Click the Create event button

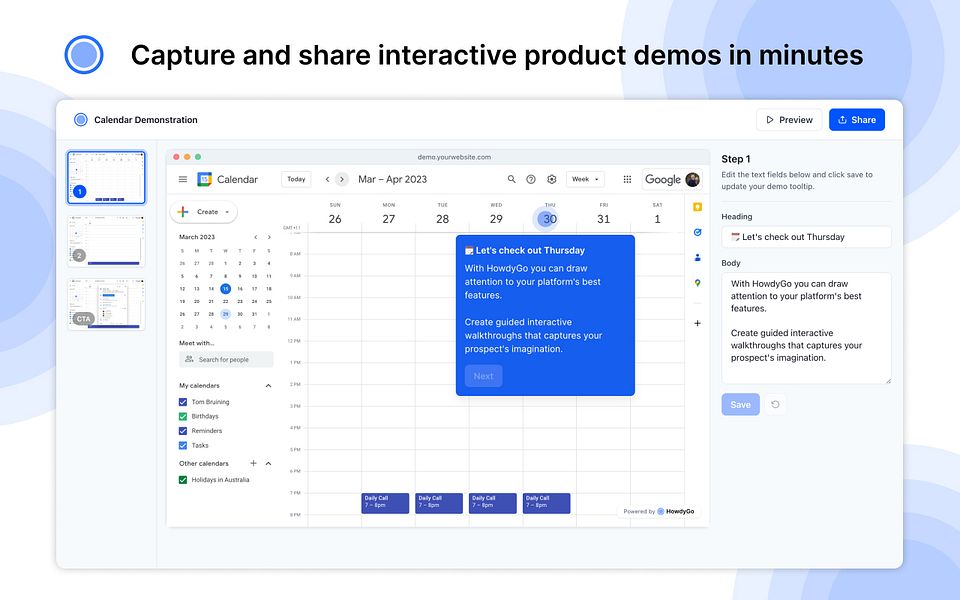203,212
